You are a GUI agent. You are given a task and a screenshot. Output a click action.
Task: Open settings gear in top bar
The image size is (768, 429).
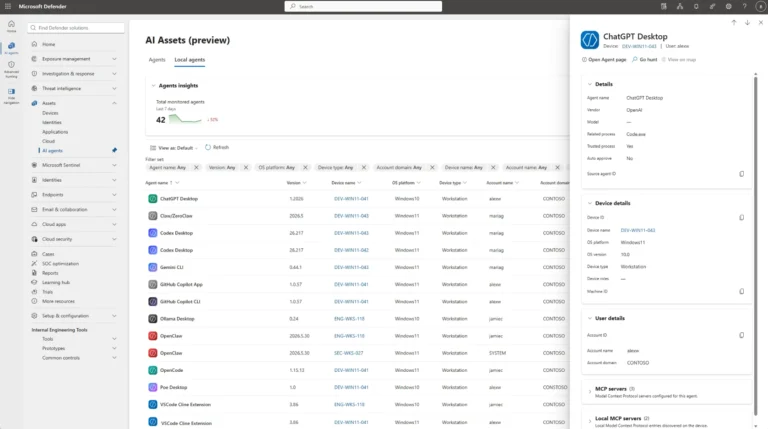pyautogui.click(x=728, y=6)
